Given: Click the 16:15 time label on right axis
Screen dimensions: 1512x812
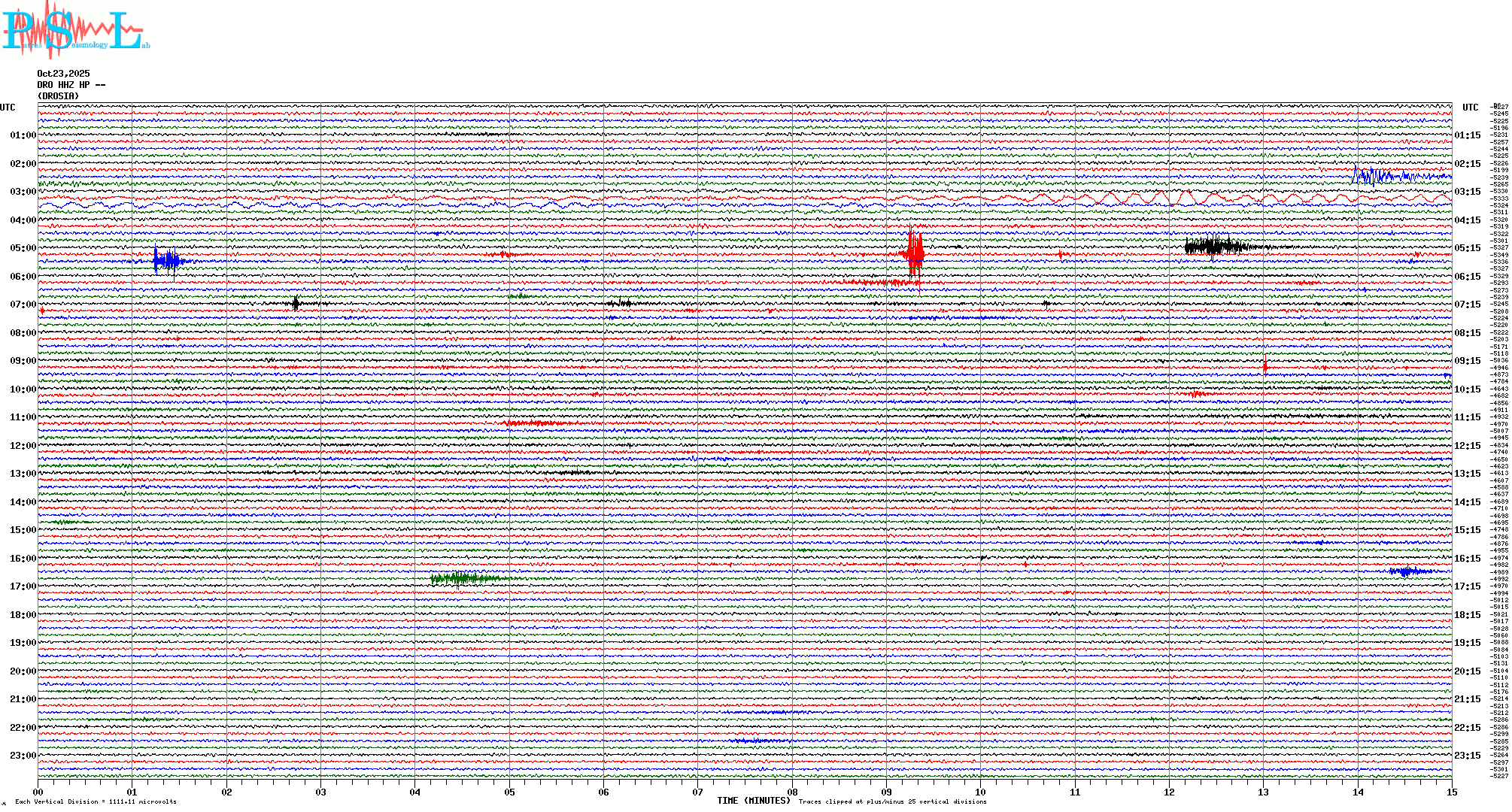Looking at the screenshot, I should [1468, 559].
